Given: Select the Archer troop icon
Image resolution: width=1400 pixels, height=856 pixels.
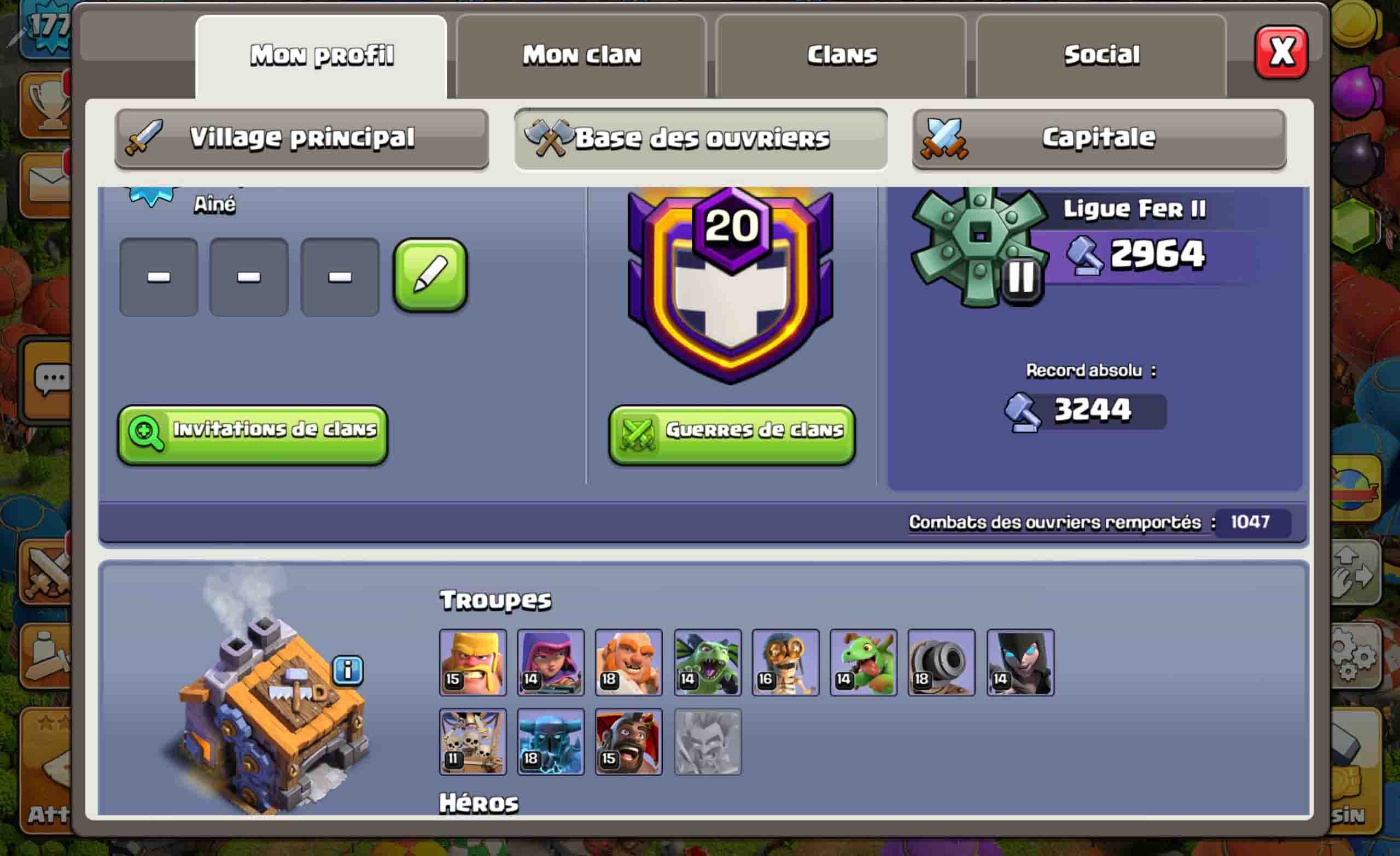Looking at the screenshot, I should click(551, 662).
